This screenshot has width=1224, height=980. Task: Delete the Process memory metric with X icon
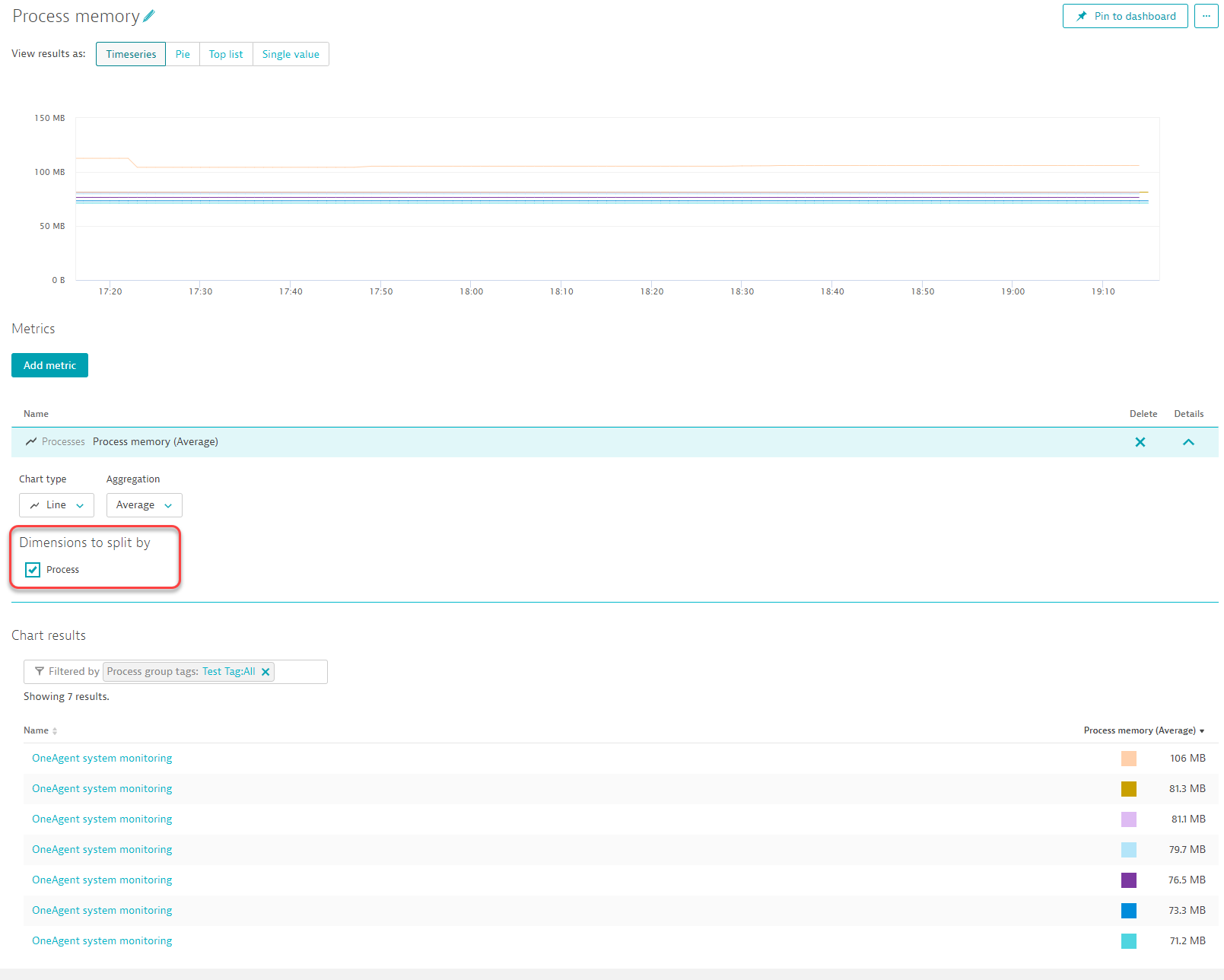click(x=1140, y=442)
